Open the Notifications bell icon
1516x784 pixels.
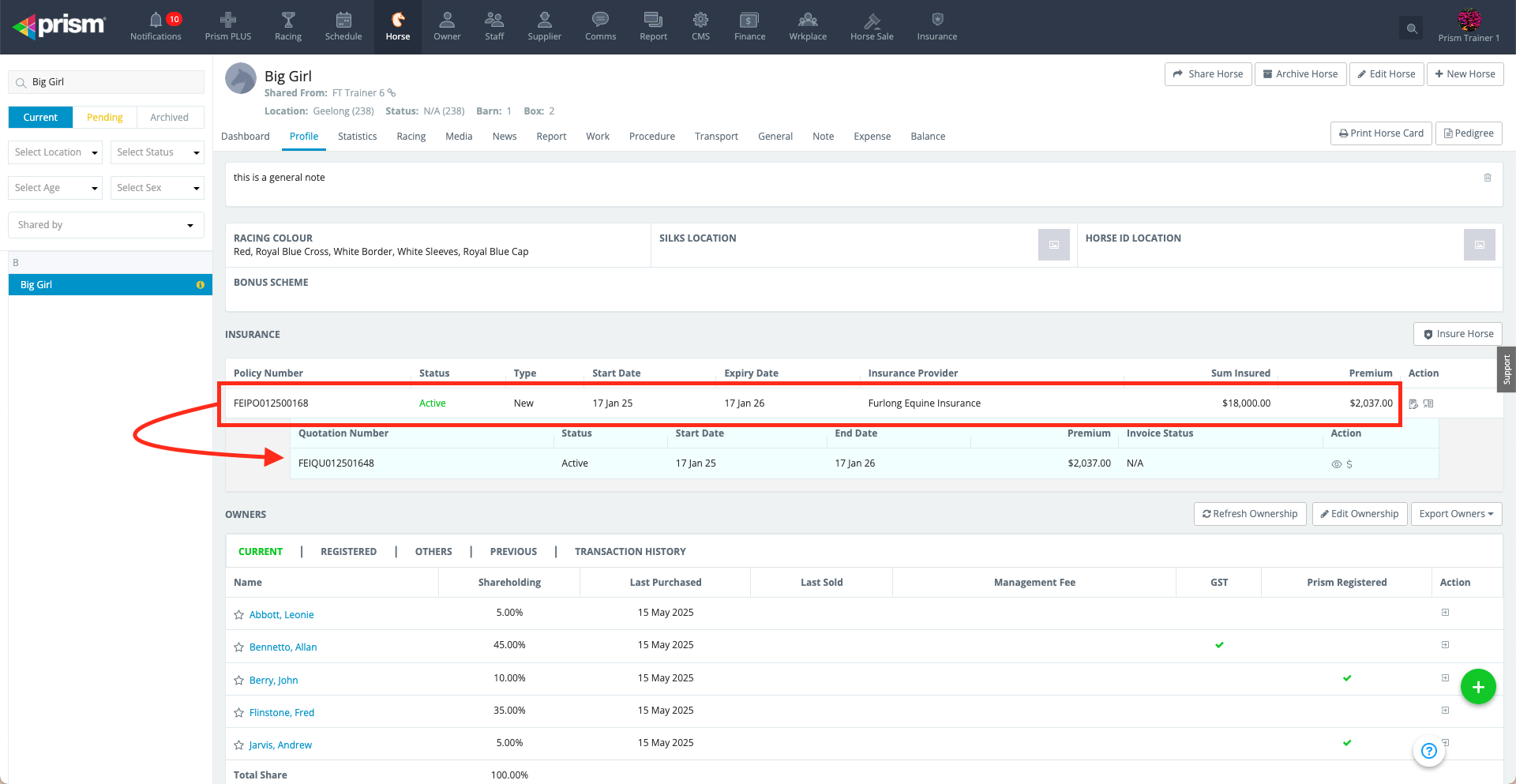(156, 21)
